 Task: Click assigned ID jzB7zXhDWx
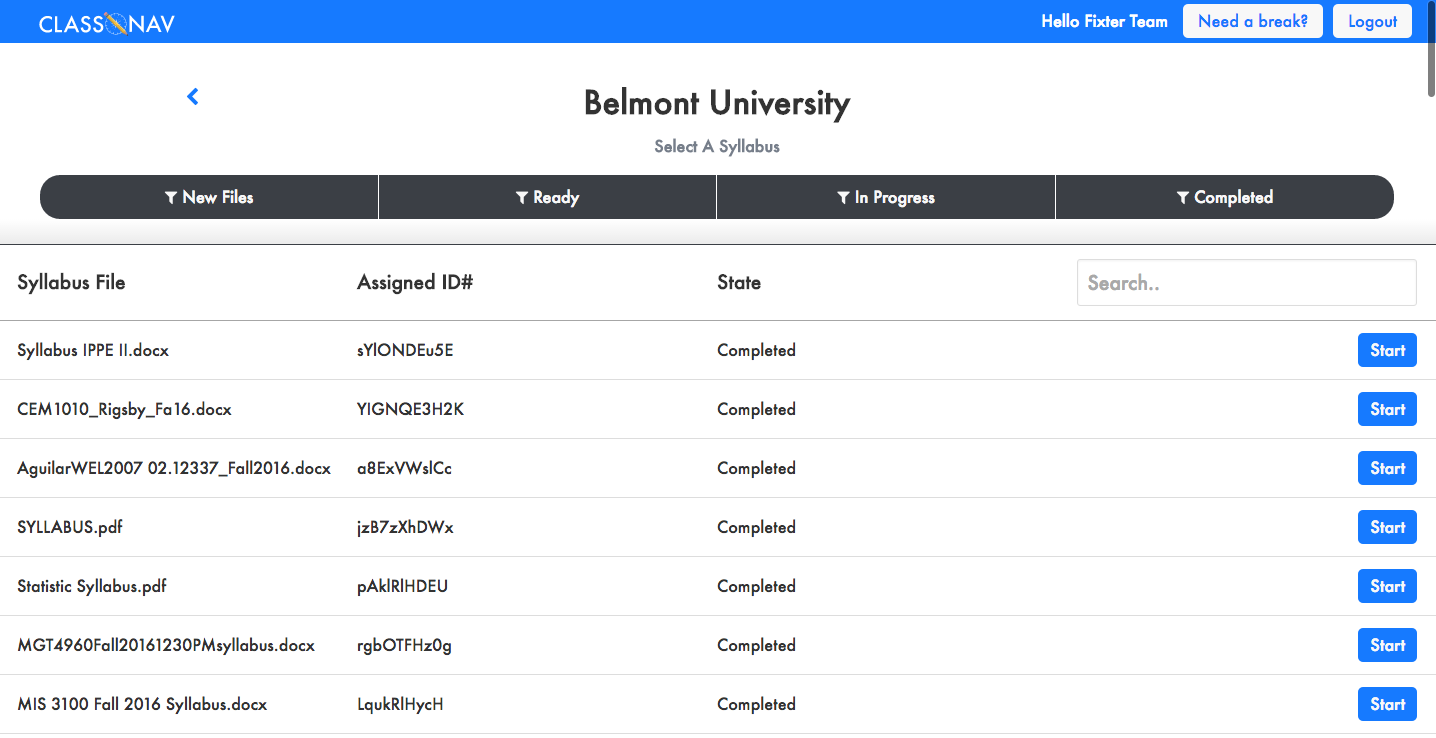coord(405,527)
